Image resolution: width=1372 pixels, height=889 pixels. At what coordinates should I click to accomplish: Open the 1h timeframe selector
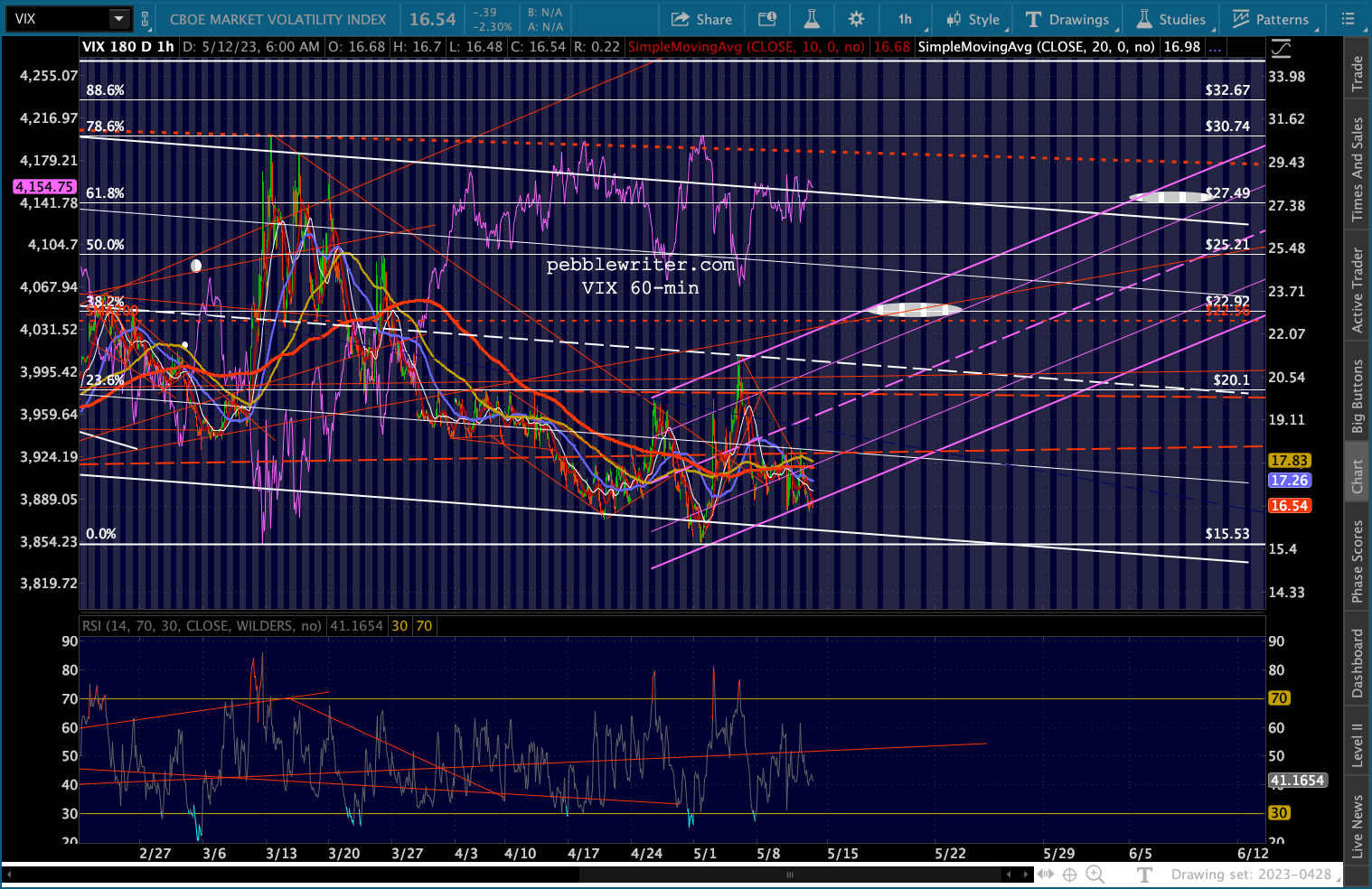click(x=906, y=19)
